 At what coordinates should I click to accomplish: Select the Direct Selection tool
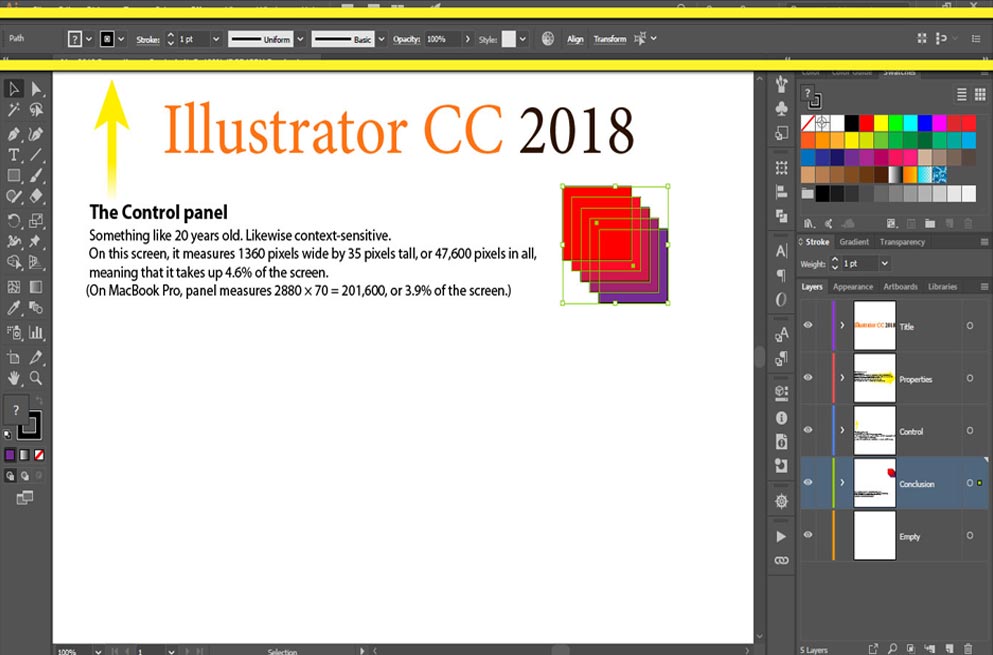click(36, 89)
